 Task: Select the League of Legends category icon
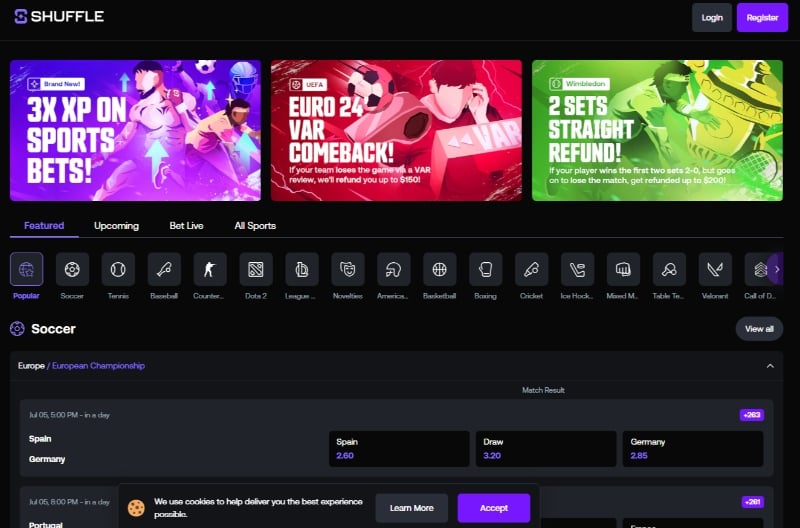click(302, 269)
